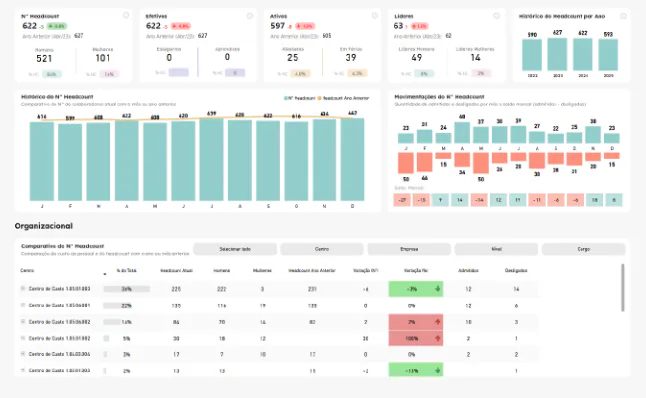Click the Organizacional section heading
This screenshot has width=646, height=398.
click(x=44, y=226)
